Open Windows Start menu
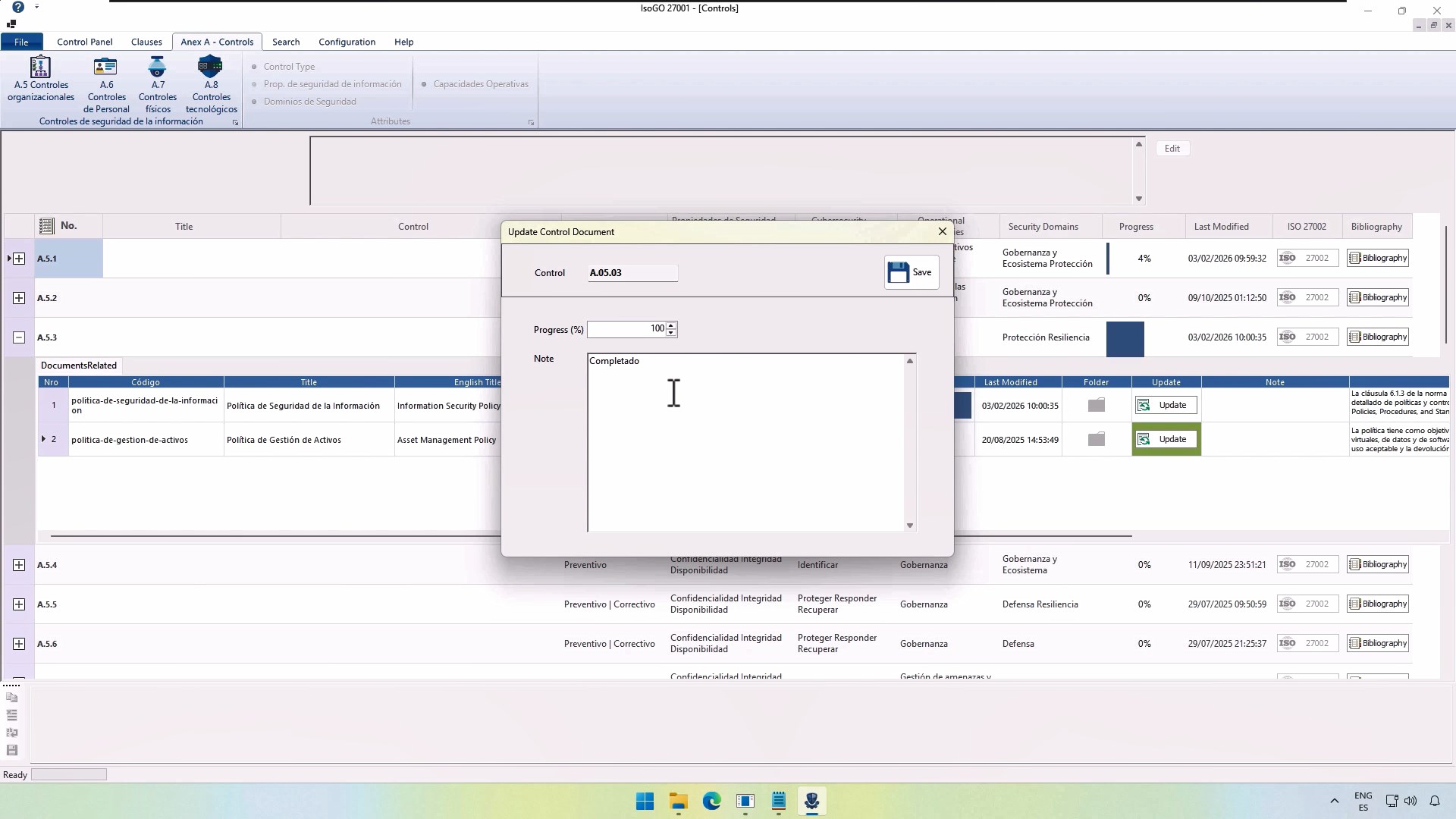 tap(645, 802)
